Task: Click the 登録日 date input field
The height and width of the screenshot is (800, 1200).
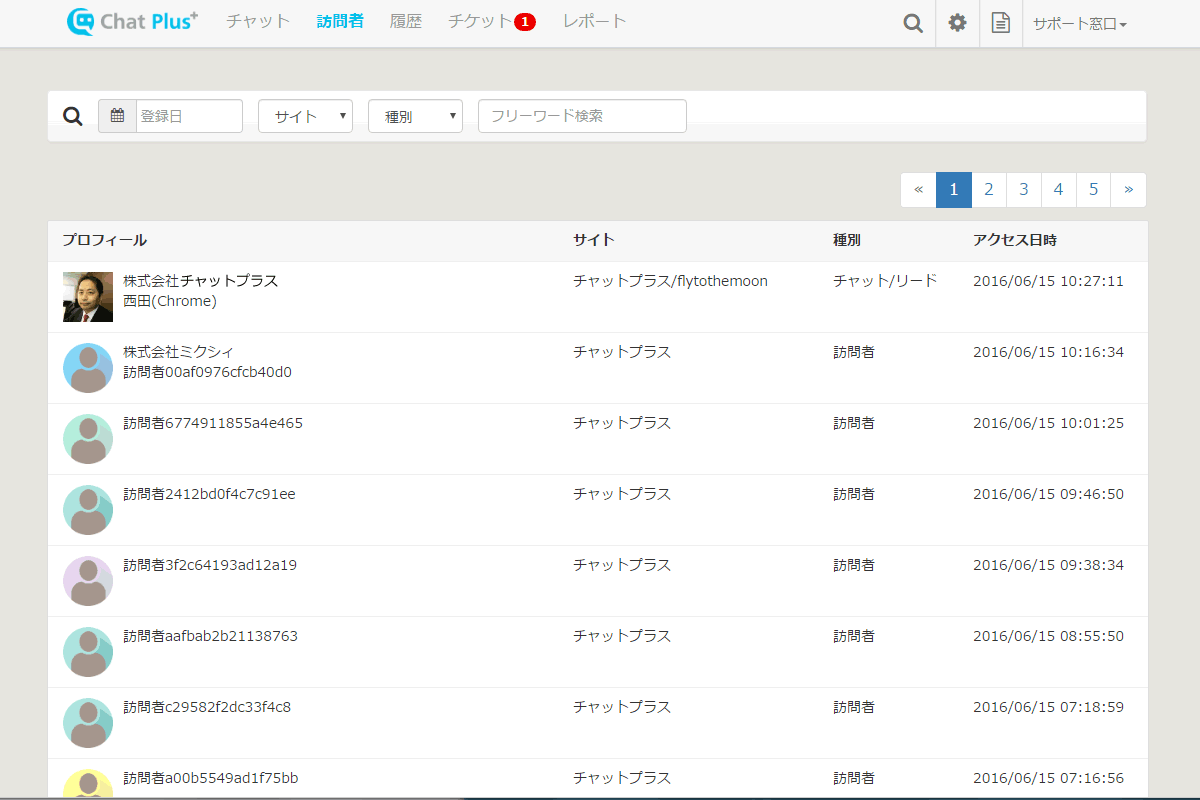Action: click(189, 116)
